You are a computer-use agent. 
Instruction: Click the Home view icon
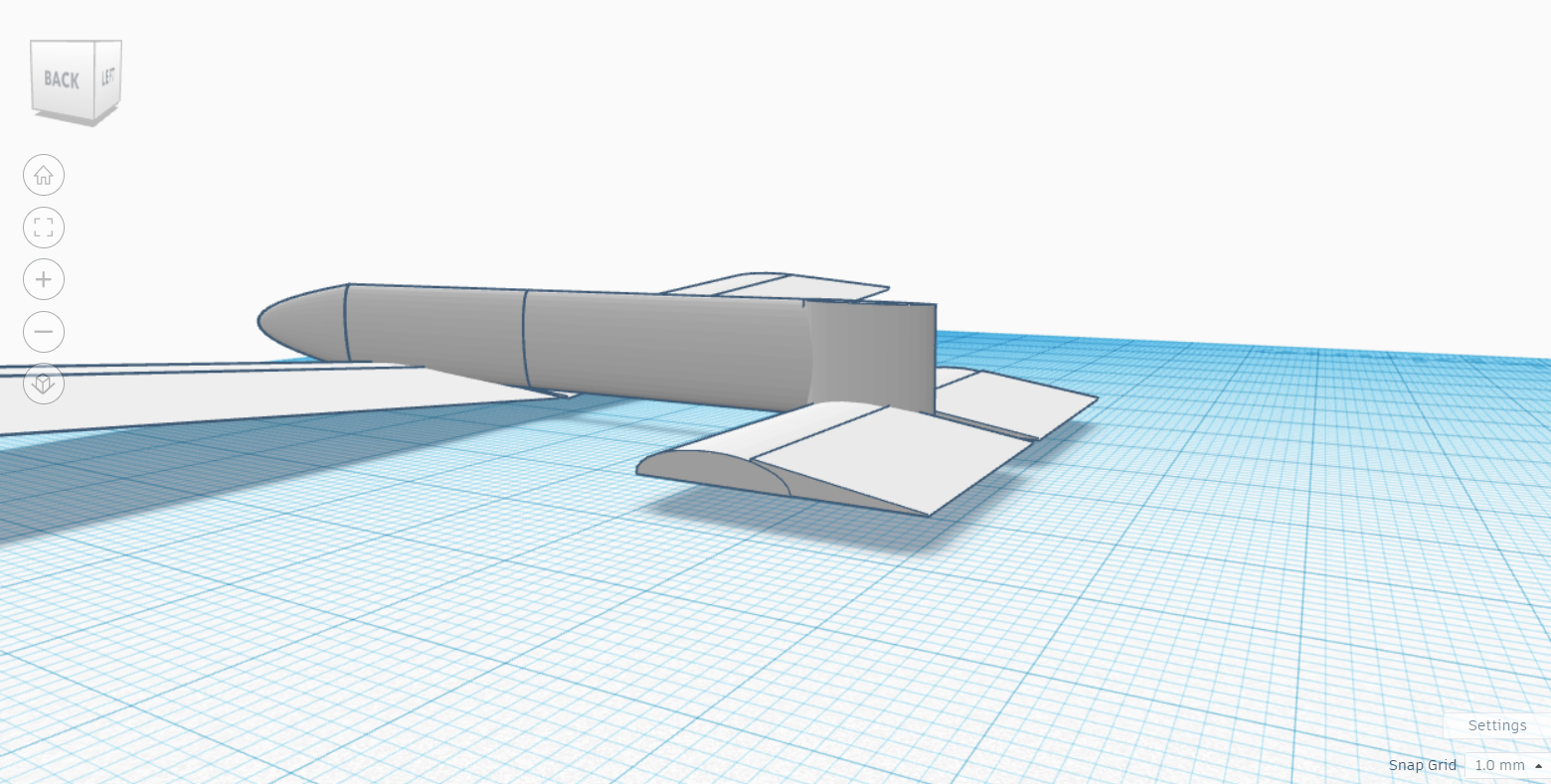pyautogui.click(x=44, y=176)
